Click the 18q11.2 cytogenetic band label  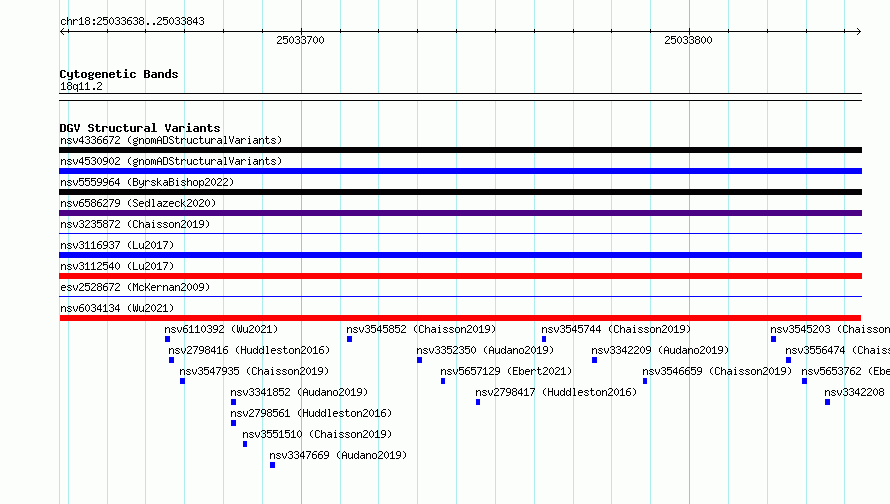[x=81, y=86]
